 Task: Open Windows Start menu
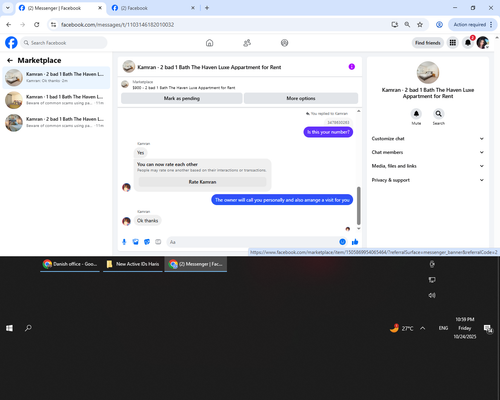[x=9, y=328]
